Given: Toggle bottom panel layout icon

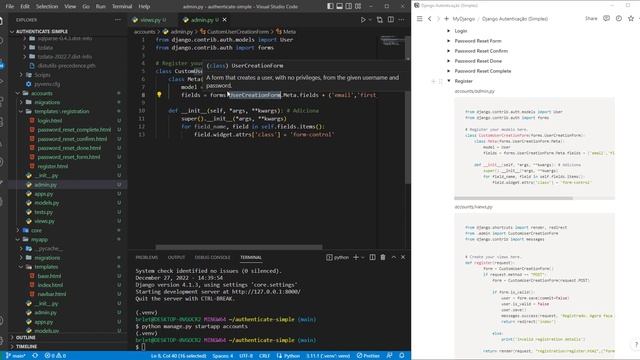Looking at the screenshot, I should click(x=340, y=6).
